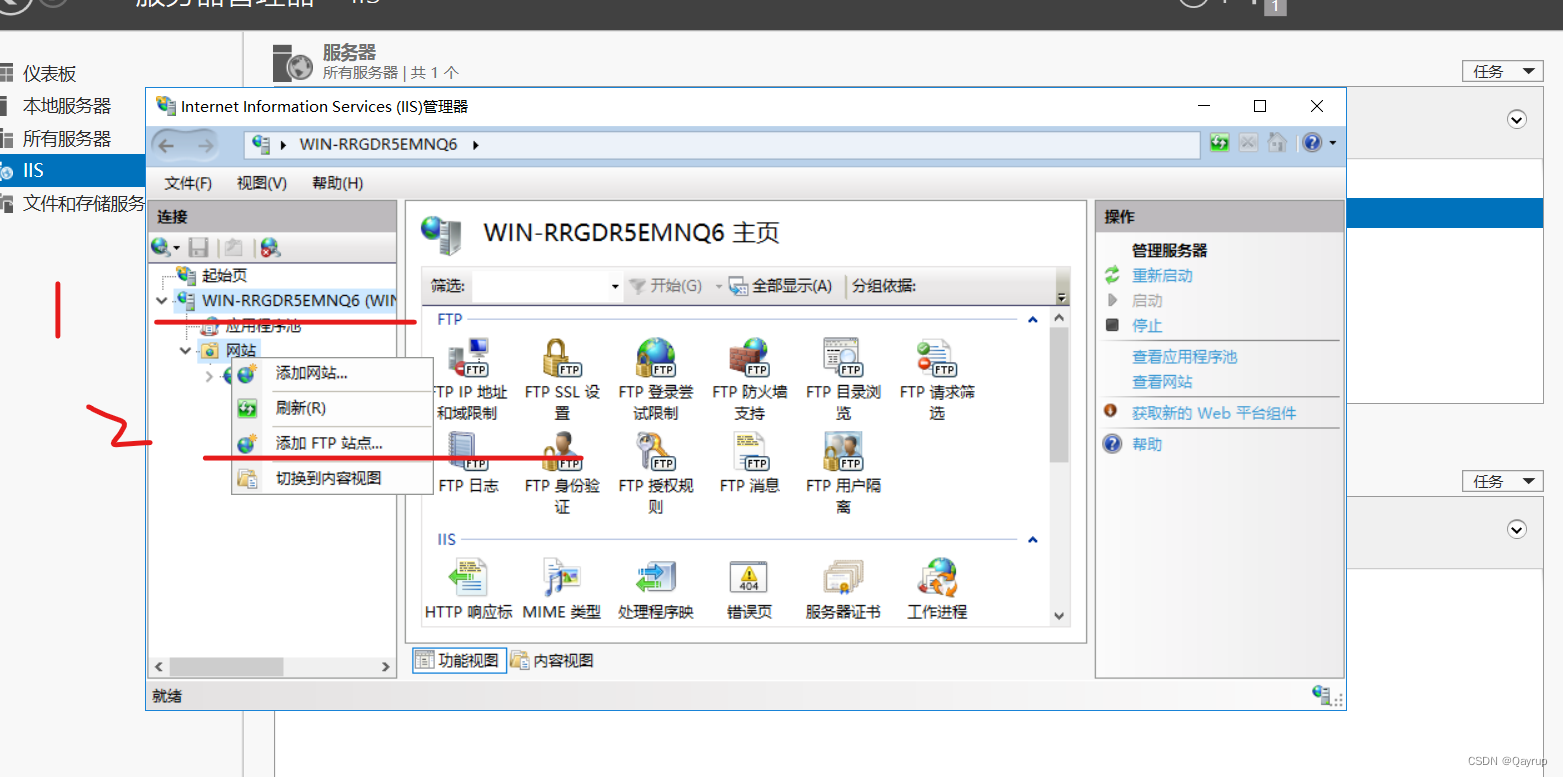Choose 添加 FTP 站点... from context menu
The height and width of the screenshot is (777, 1563).
click(333, 443)
